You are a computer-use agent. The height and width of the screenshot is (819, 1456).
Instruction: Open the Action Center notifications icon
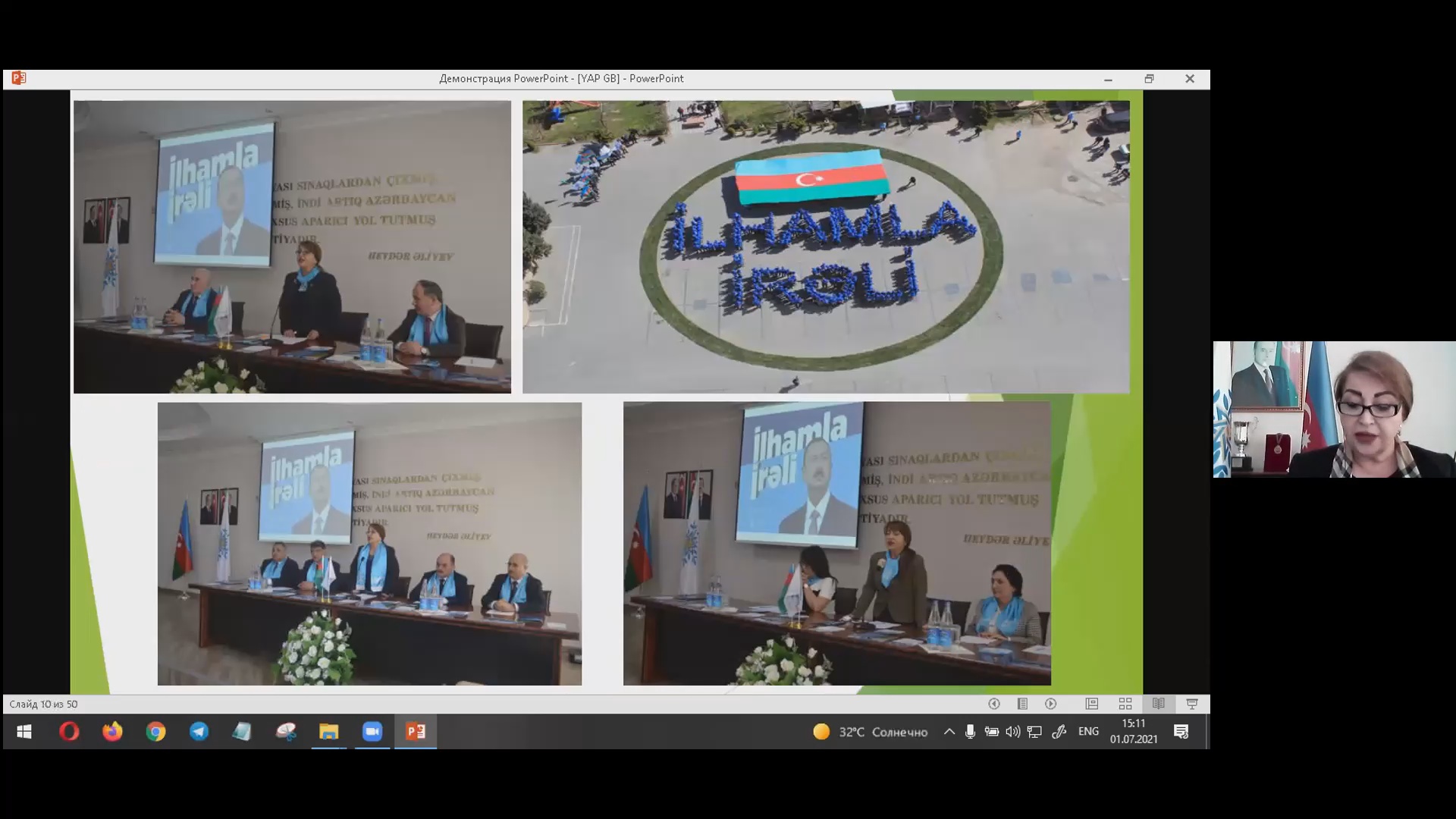pos(1181,732)
